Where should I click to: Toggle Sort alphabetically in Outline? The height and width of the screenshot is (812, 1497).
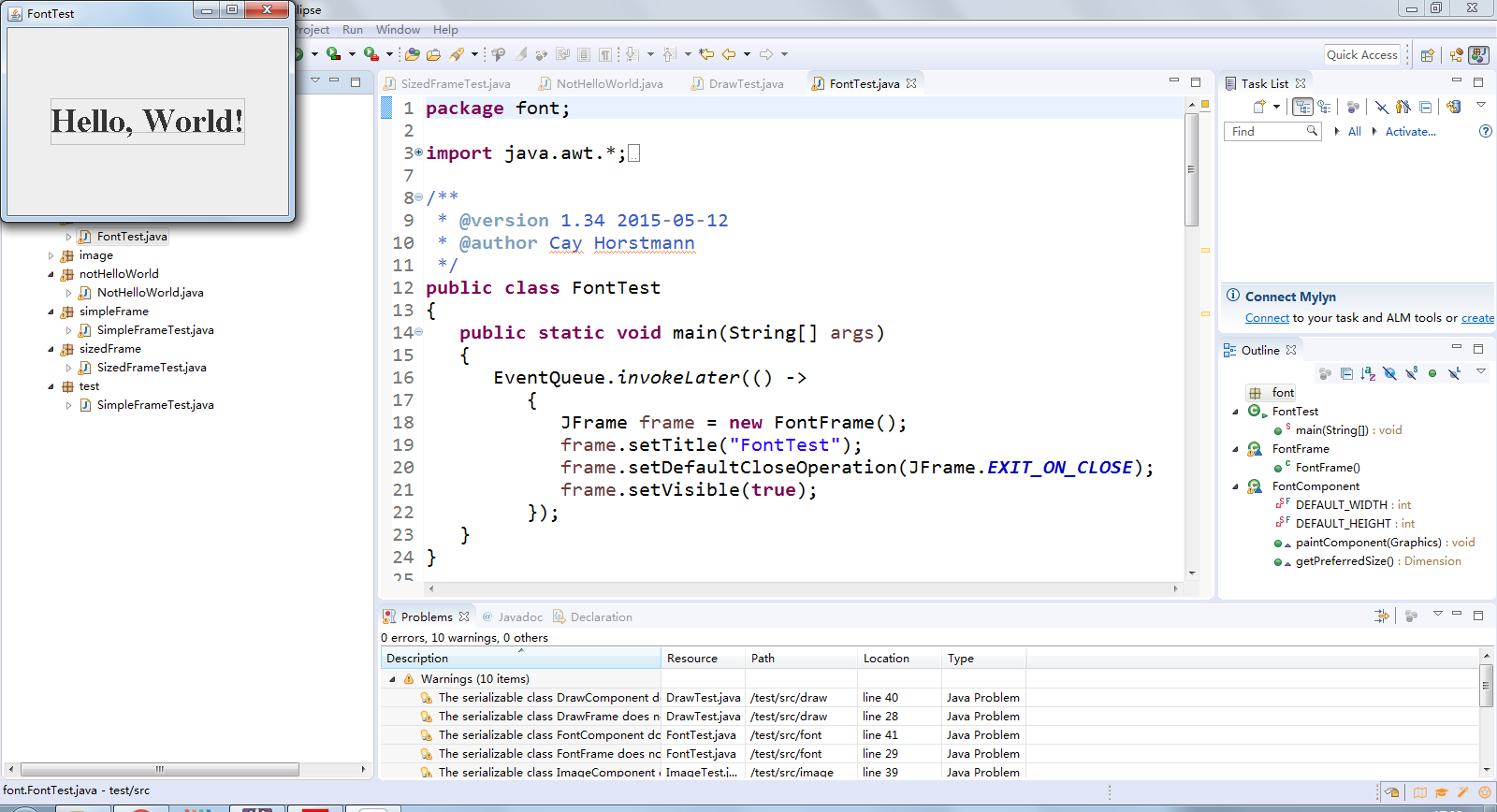(1368, 373)
